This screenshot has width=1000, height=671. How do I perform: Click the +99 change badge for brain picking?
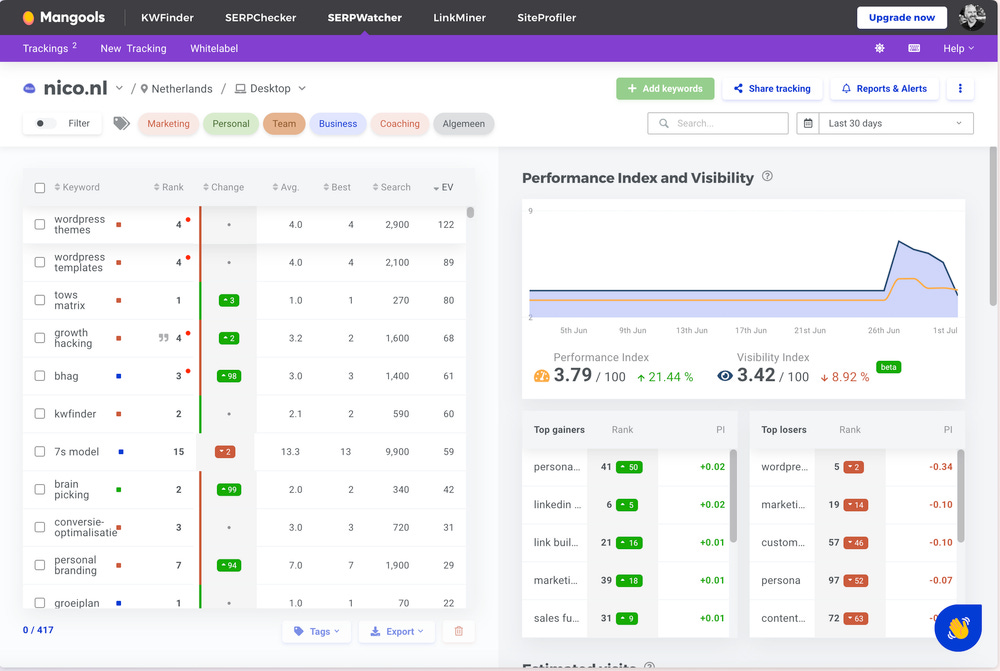point(229,490)
